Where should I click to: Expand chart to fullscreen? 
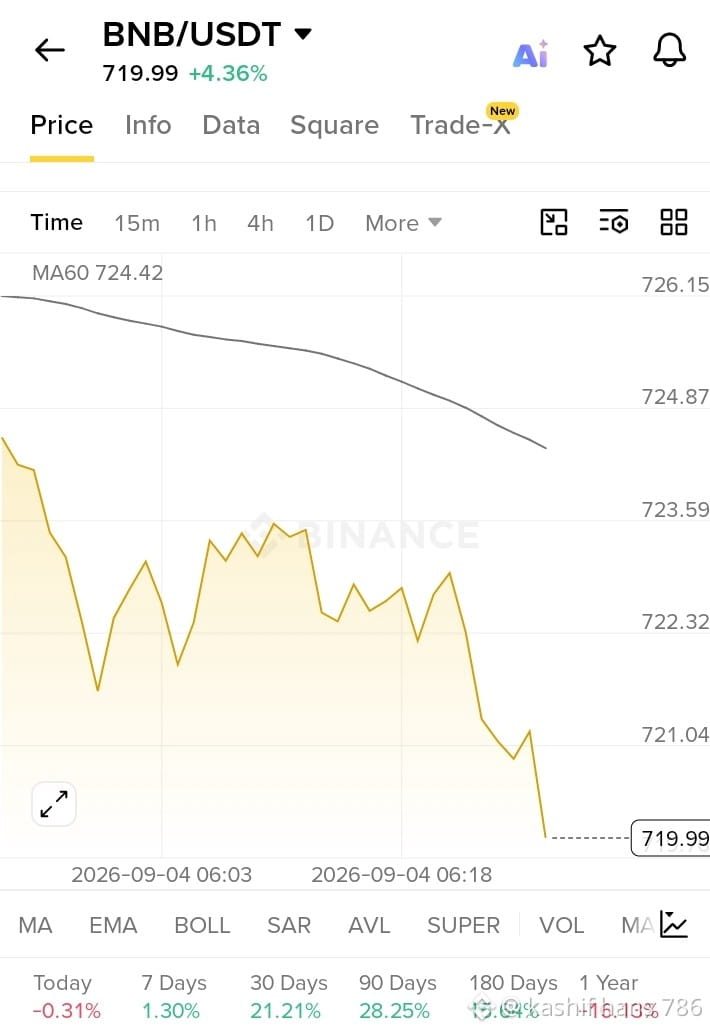point(54,804)
